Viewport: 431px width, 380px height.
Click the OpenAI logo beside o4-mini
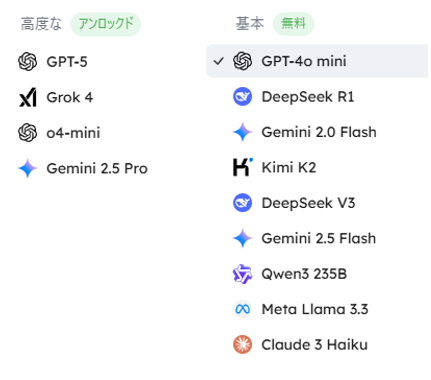(27, 133)
